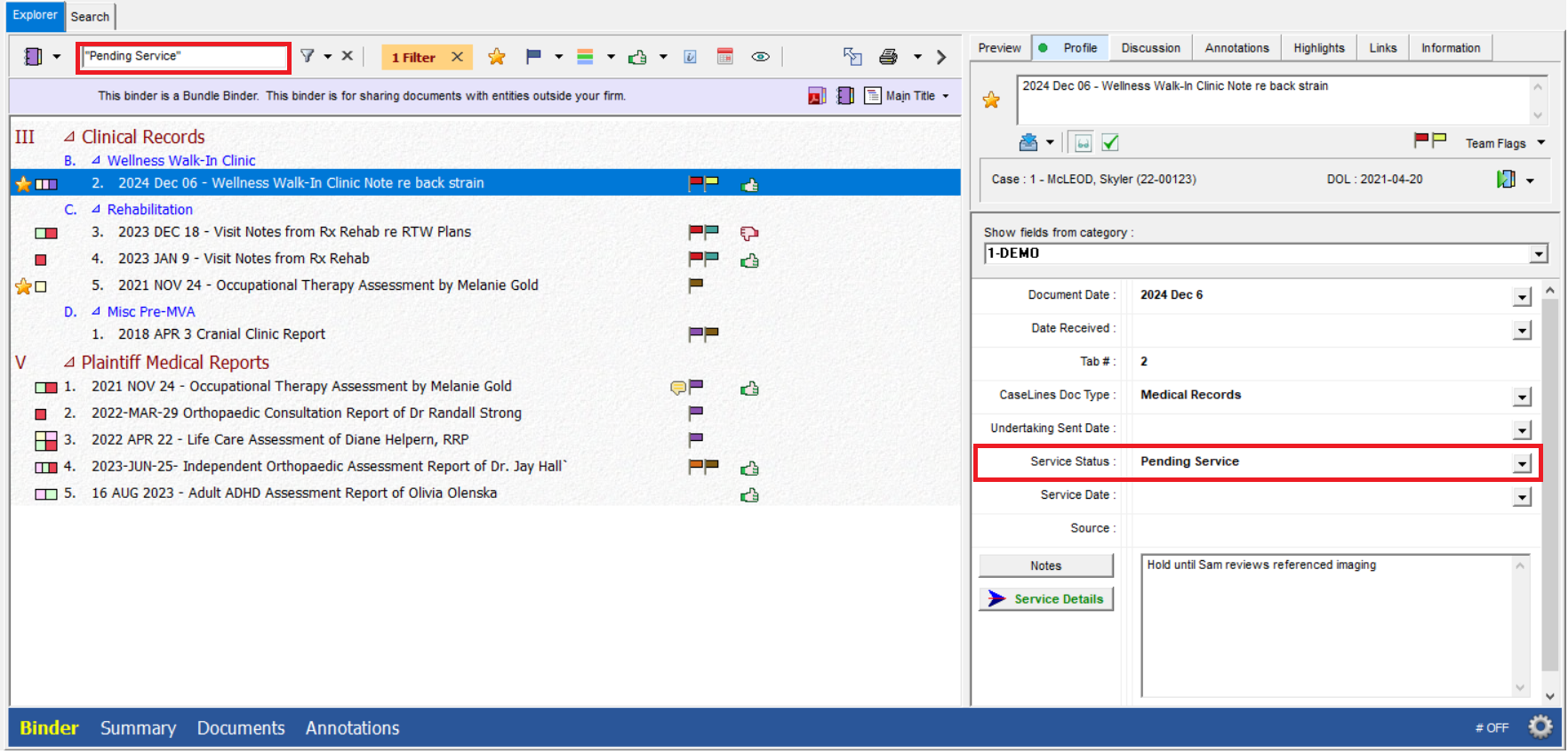Click the printer icon in the toolbar

888,57
